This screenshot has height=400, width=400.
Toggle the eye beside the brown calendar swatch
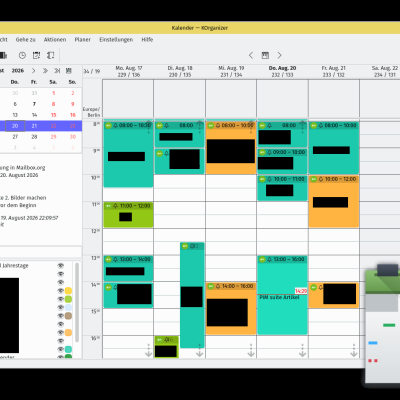60,316
